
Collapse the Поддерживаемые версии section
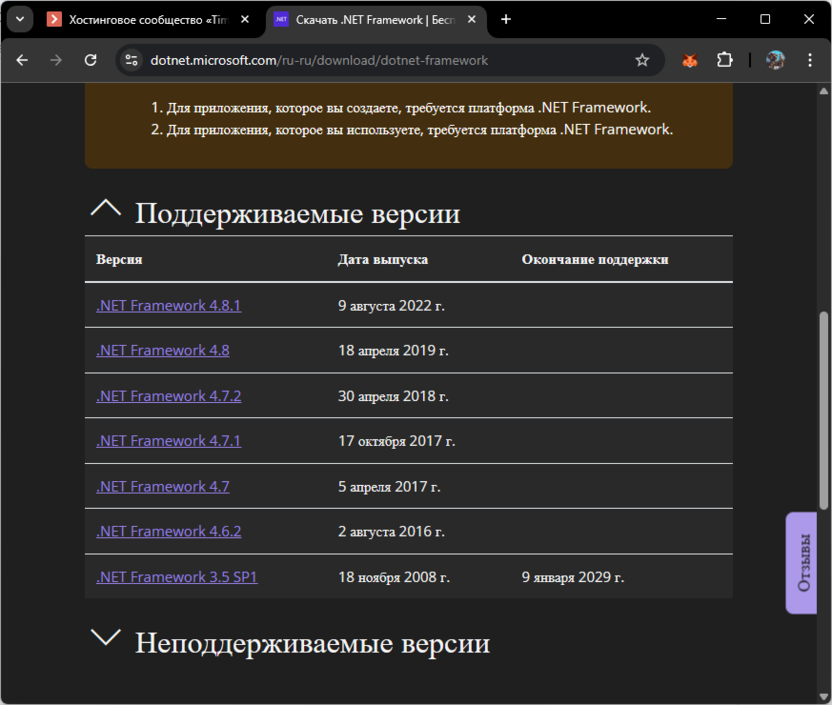pyautogui.click(x=105, y=209)
